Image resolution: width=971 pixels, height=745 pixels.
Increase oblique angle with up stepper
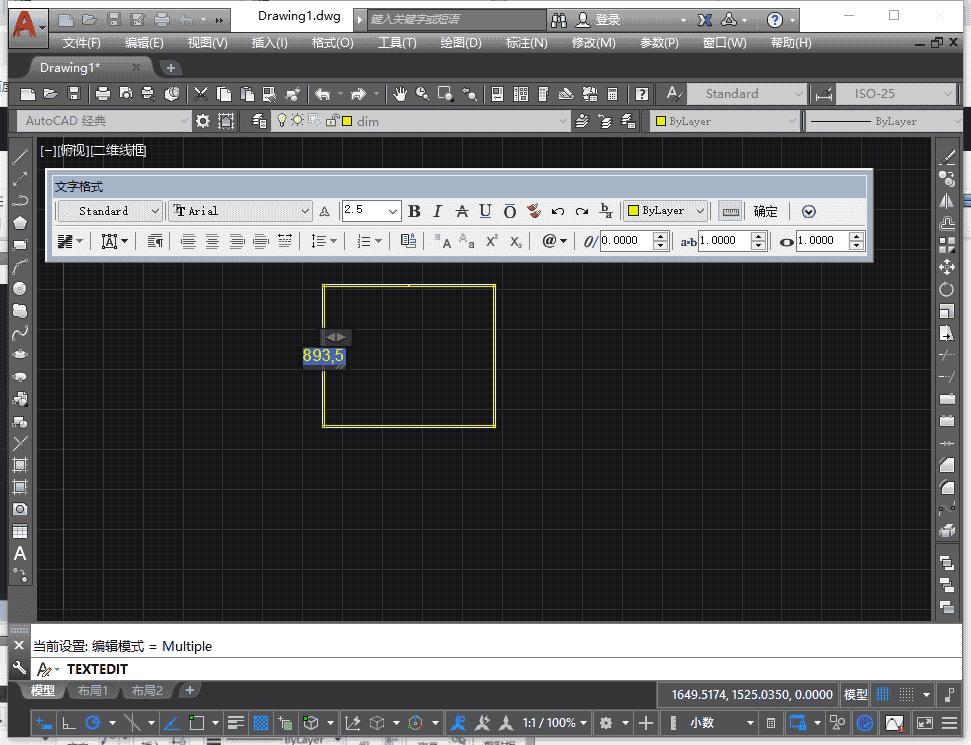coord(661,236)
